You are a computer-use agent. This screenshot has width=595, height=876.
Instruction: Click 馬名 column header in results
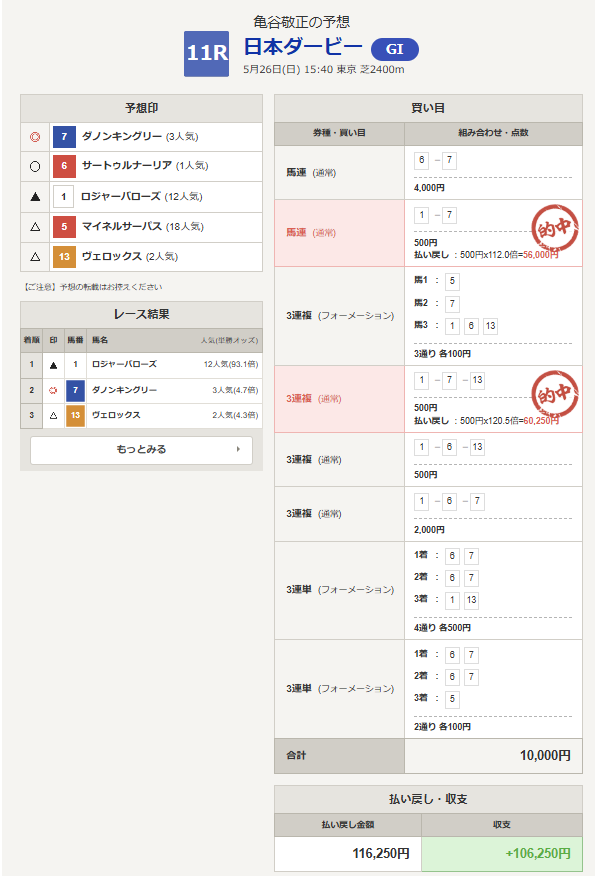click(x=100, y=340)
